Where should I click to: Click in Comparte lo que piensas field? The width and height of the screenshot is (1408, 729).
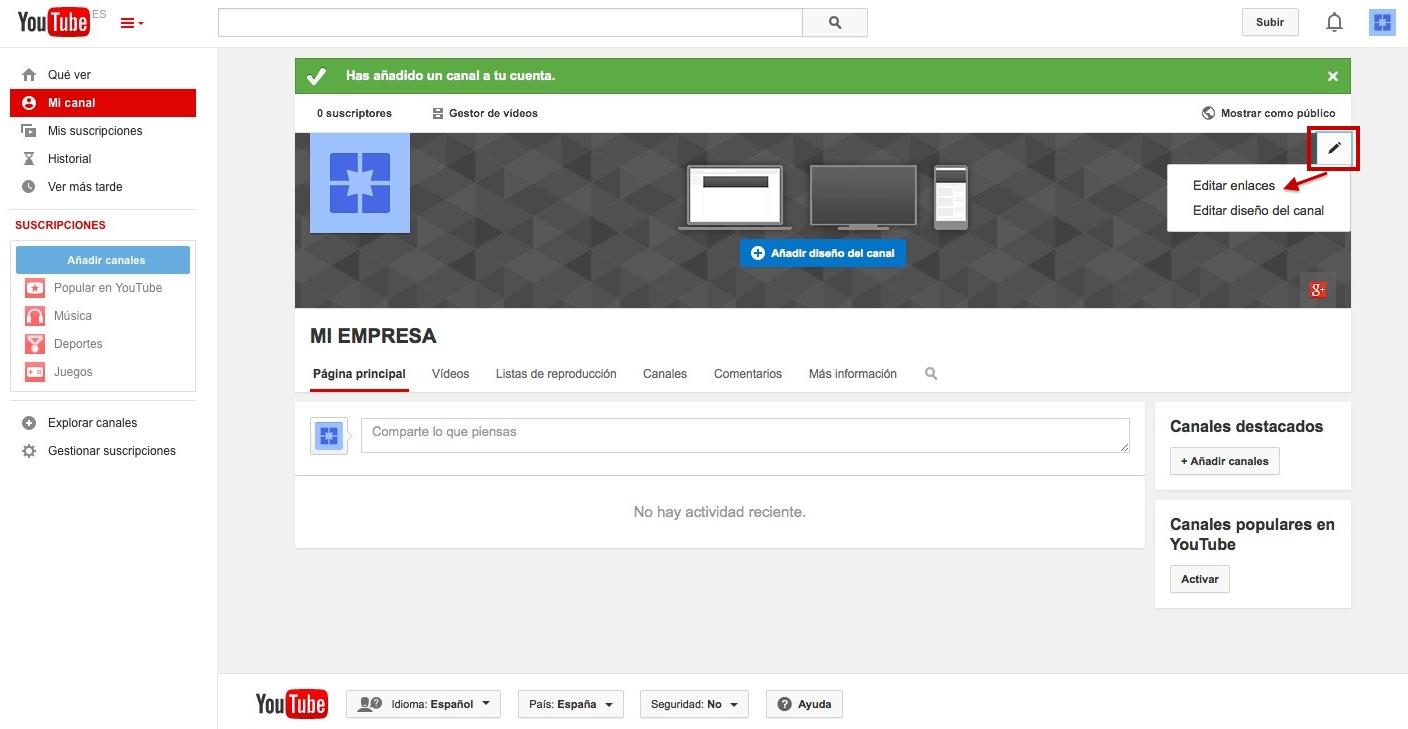tap(745, 435)
